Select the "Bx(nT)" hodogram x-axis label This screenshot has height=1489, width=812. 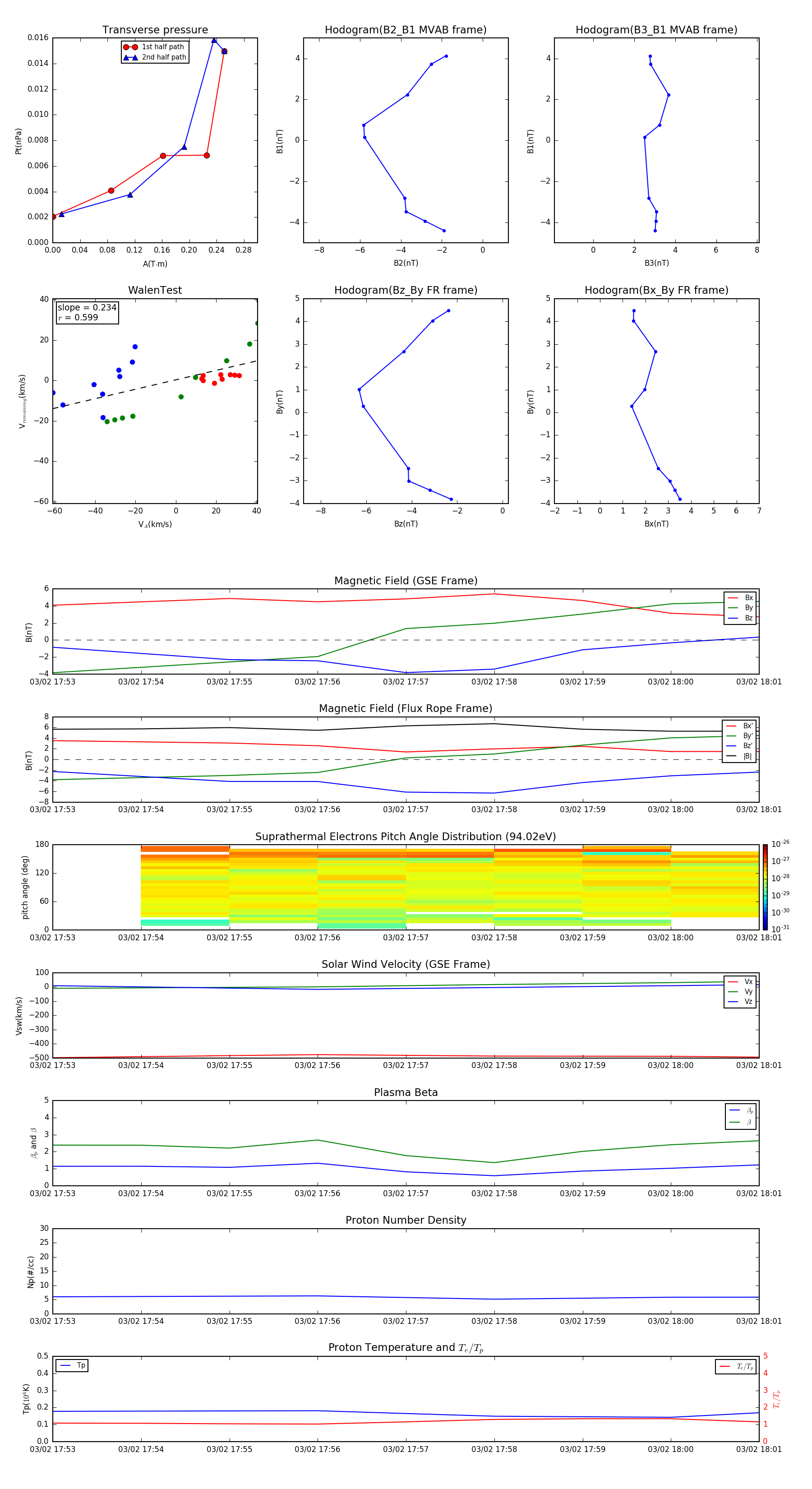pos(656,524)
